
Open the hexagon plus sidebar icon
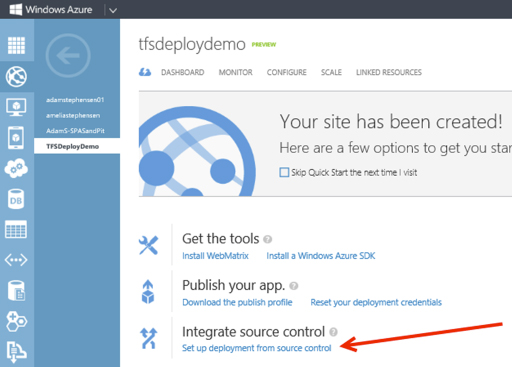pyautogui.click(x=16, y=321)
